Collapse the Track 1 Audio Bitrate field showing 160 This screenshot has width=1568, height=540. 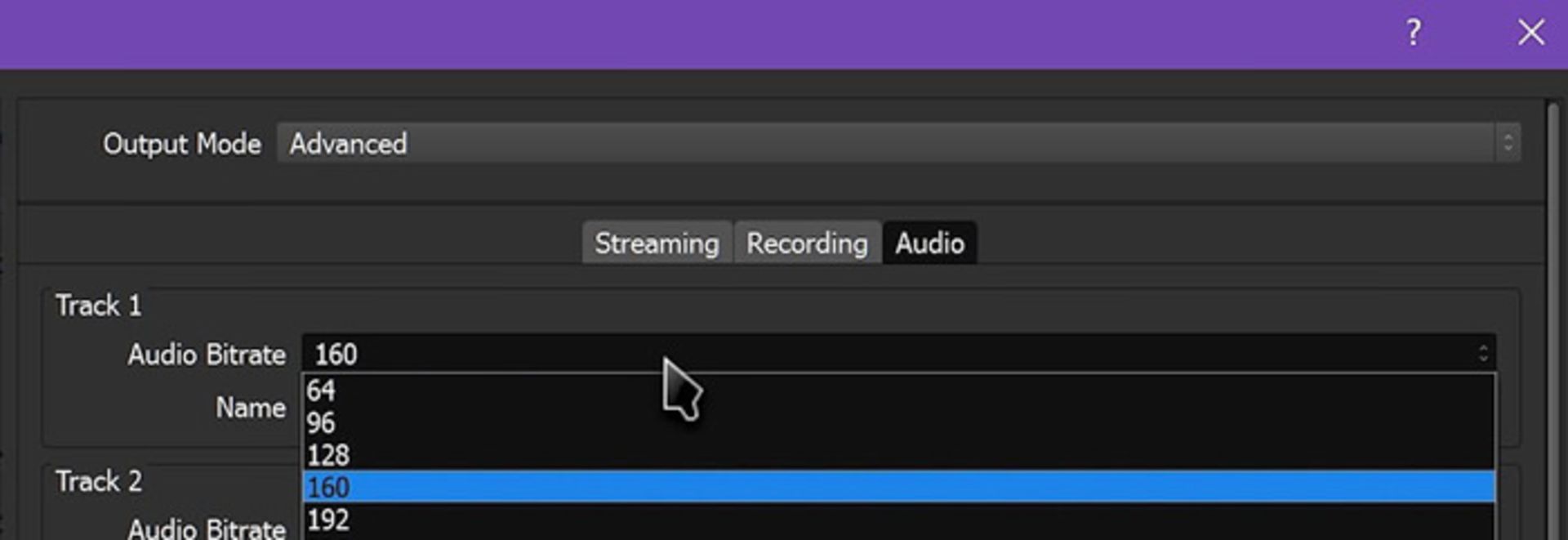(898, 354)
